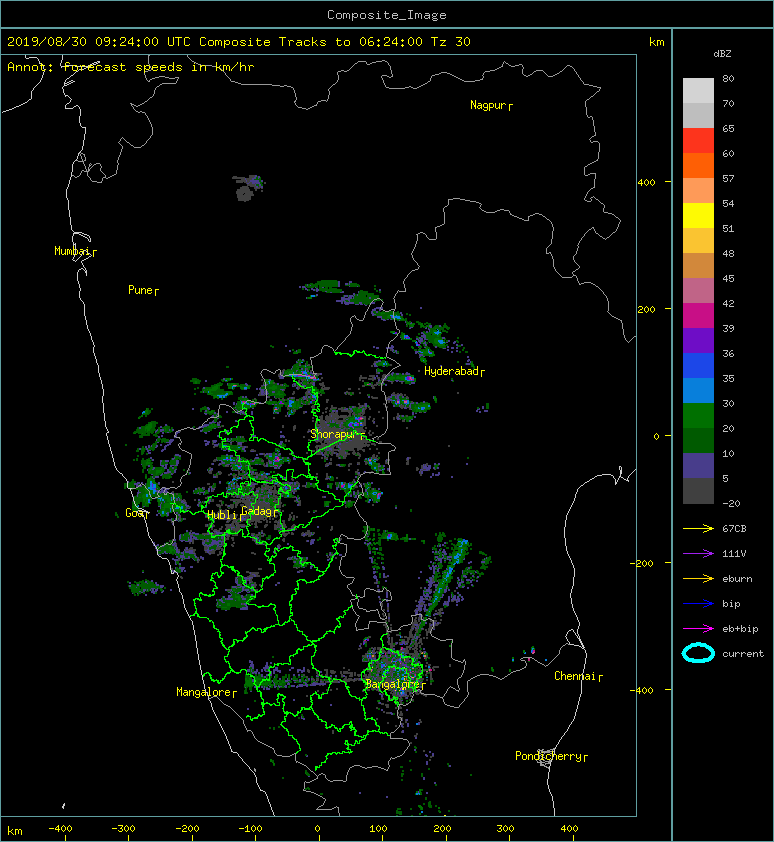774x842 pixels.
Task: Click the Hyderabad city label
Action: pos(451,371)
